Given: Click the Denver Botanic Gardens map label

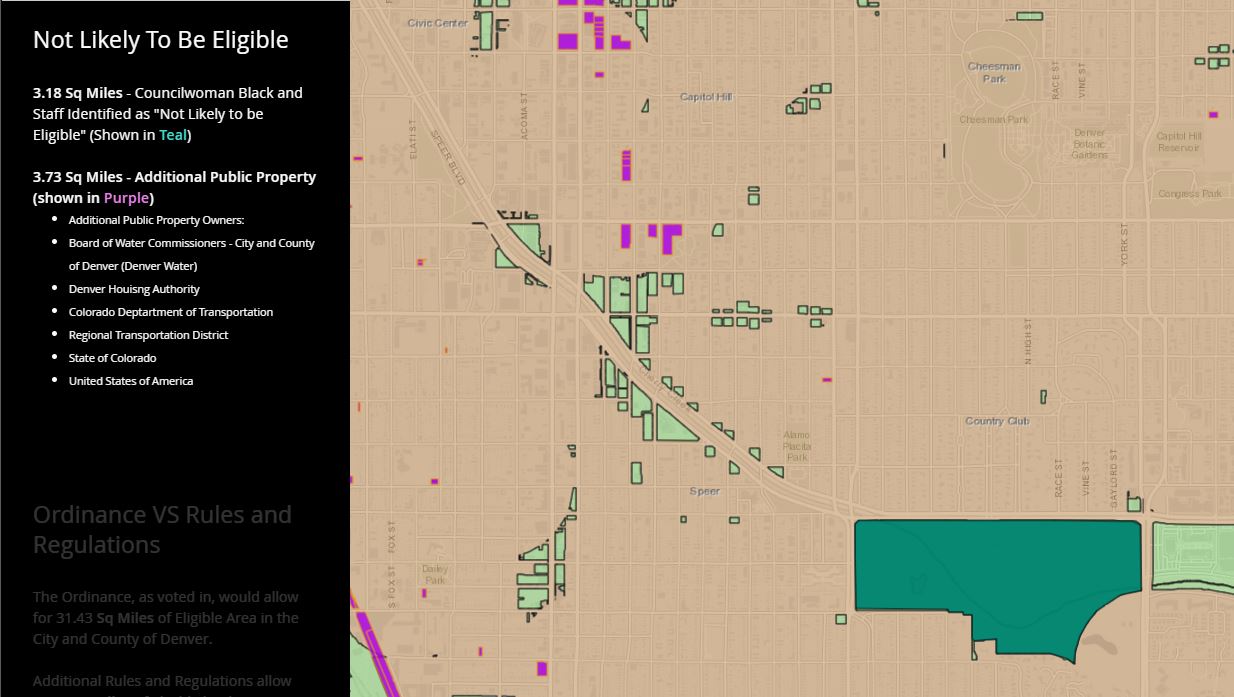Looking at the screenshot, I should pyautogui.click(x=1089, y=144).
